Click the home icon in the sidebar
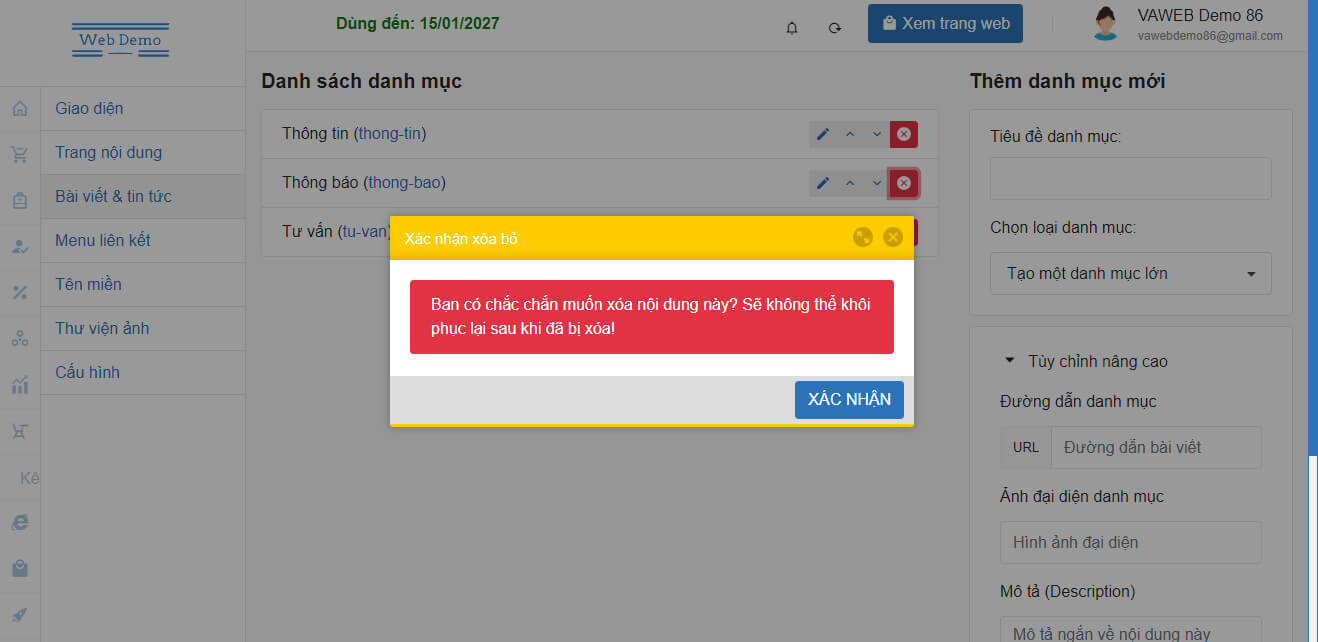The height and width of the screenshot is (642, 1318). pos(19,108)
